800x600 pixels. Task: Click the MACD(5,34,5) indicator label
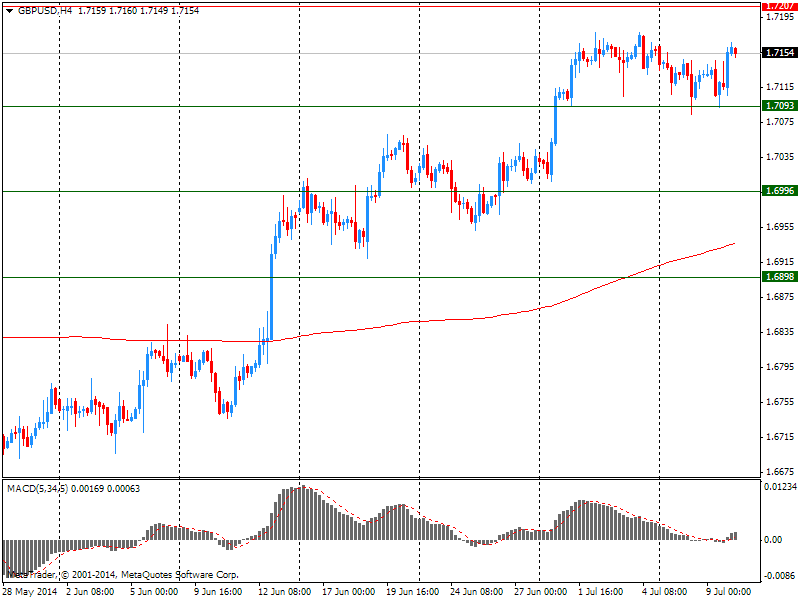click(x=37, y=489)
